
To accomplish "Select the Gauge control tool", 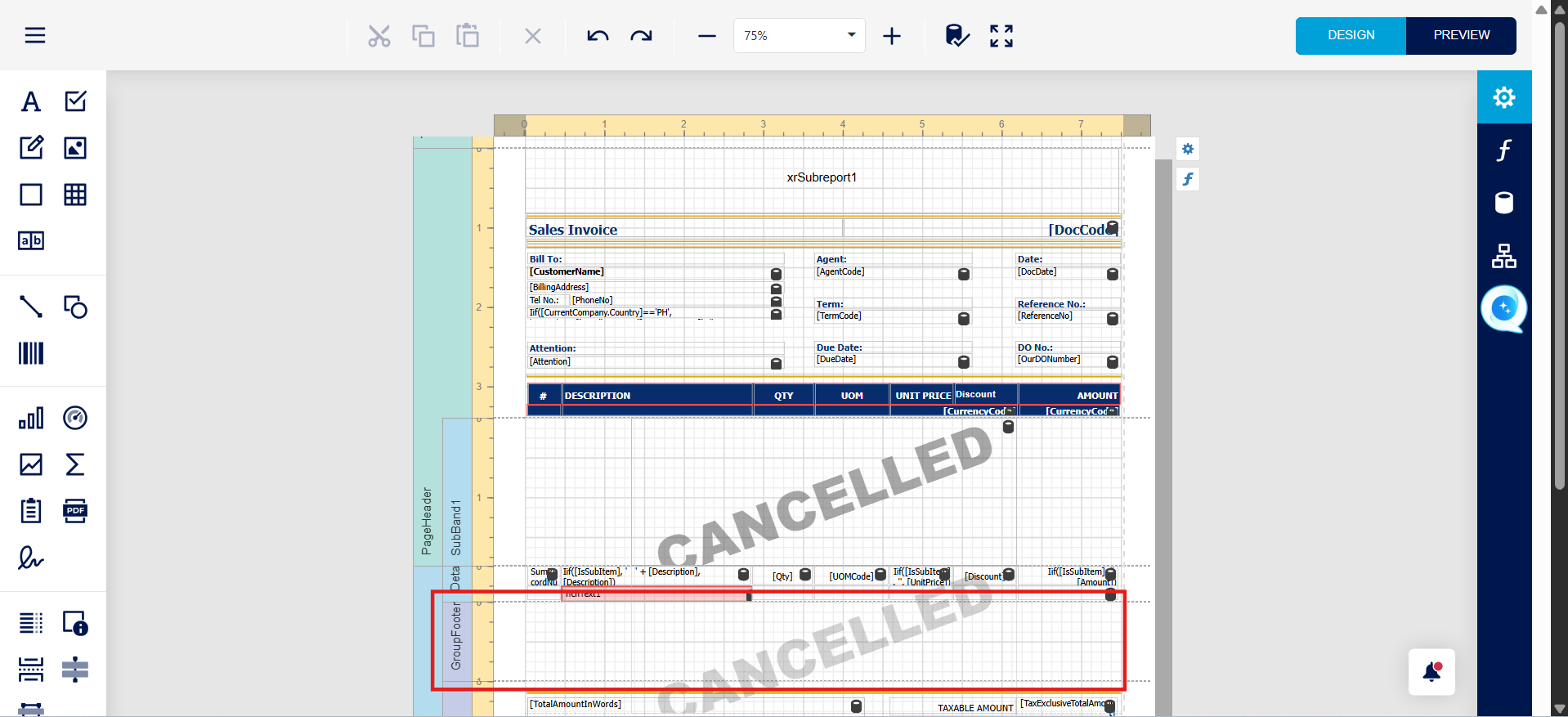I will (75, 418).
